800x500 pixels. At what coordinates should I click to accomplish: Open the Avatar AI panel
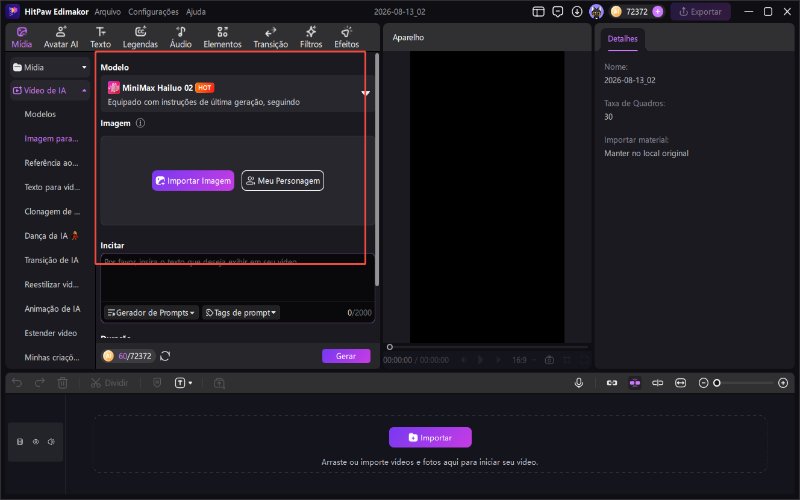point(61,37)
